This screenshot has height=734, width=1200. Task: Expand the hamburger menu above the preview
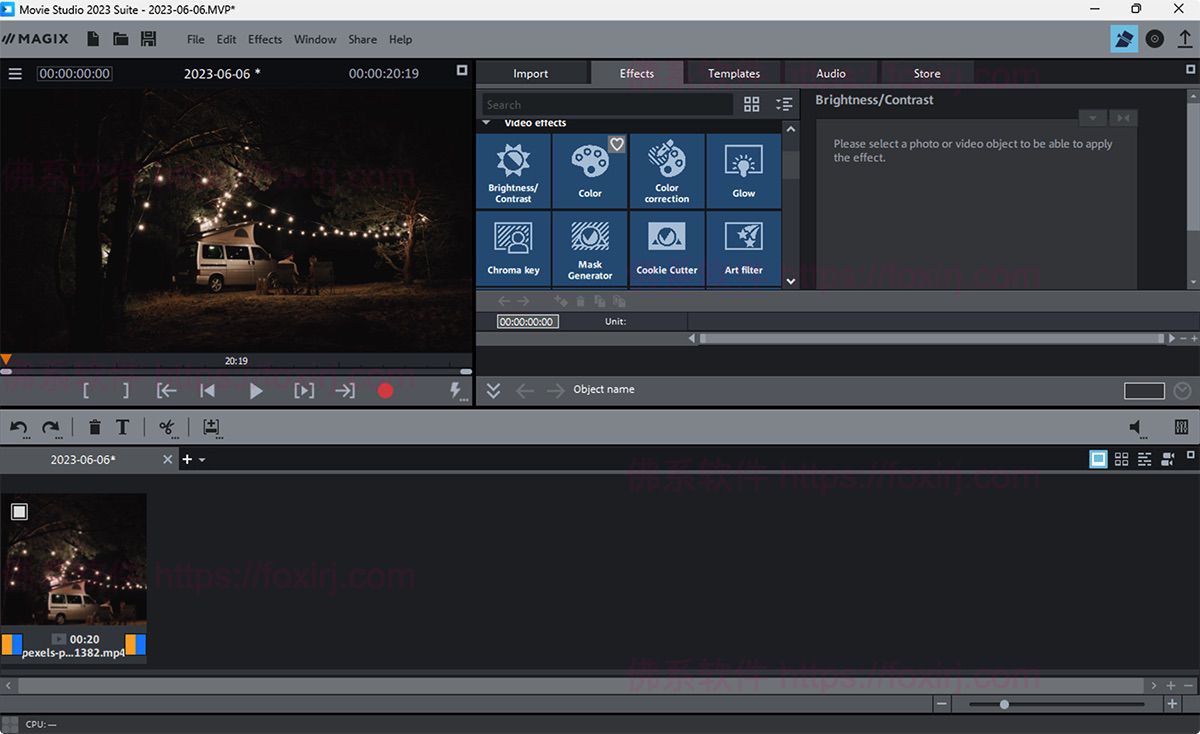click(x=15, y=74)
